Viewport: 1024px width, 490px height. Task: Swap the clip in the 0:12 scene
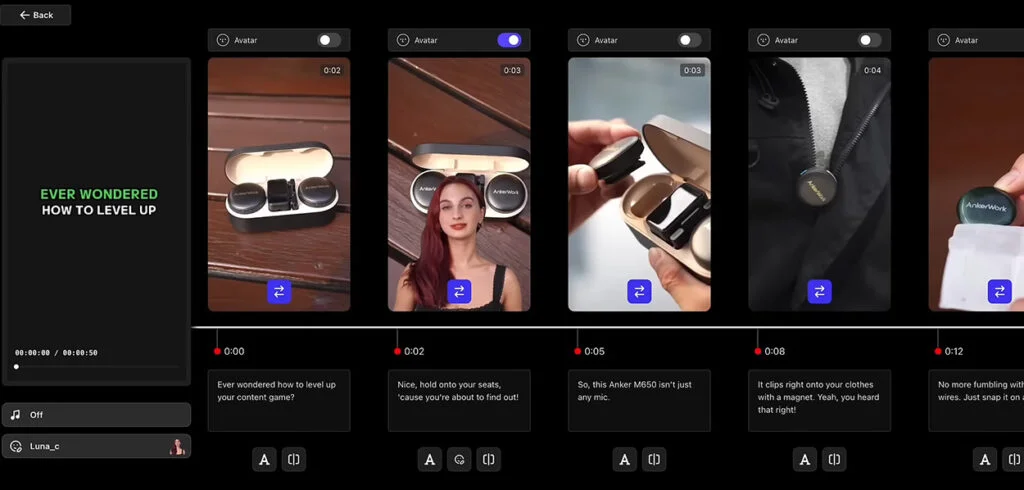click(x=1000, y=291)
